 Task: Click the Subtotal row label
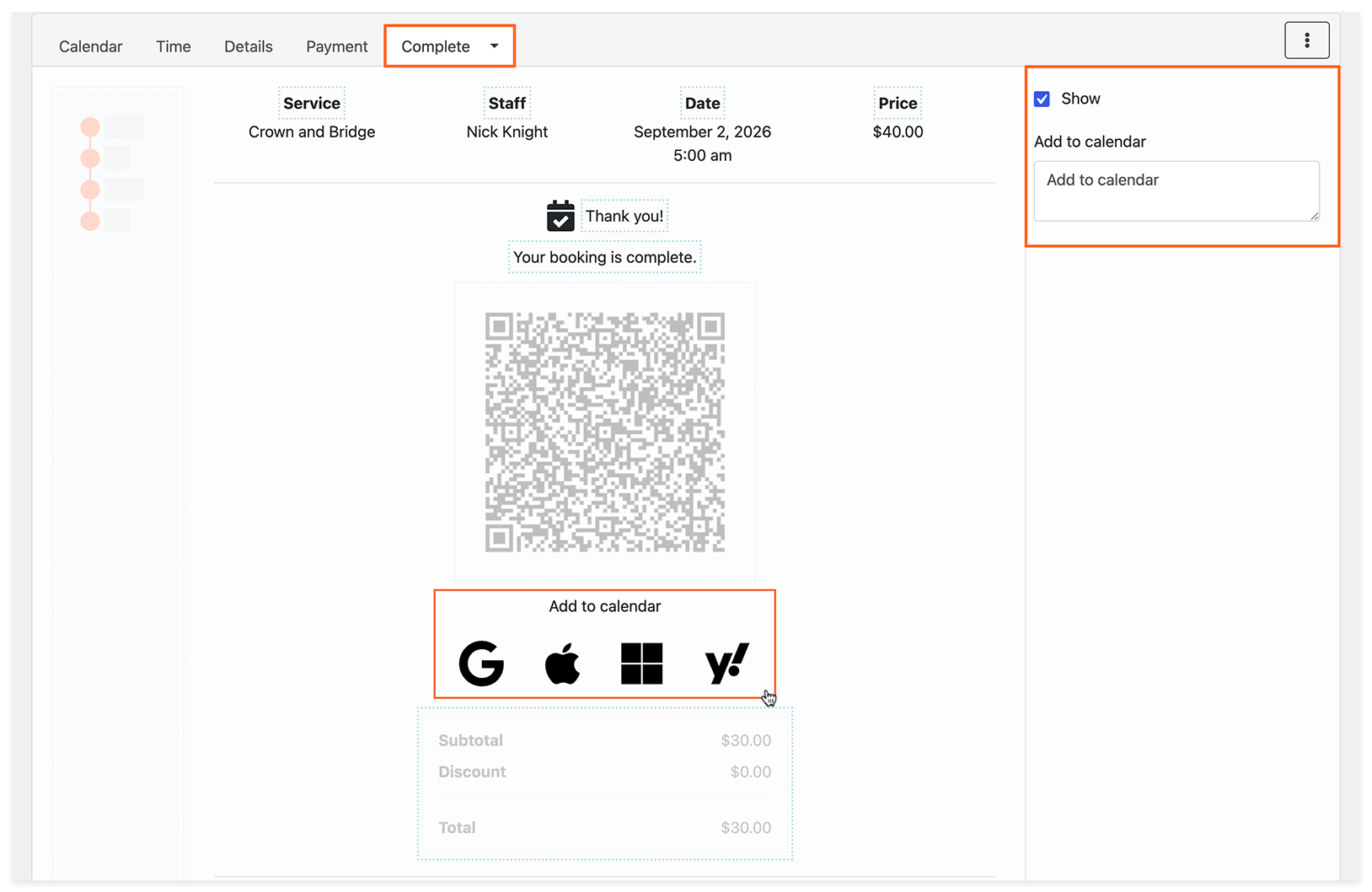click(470, 740)
